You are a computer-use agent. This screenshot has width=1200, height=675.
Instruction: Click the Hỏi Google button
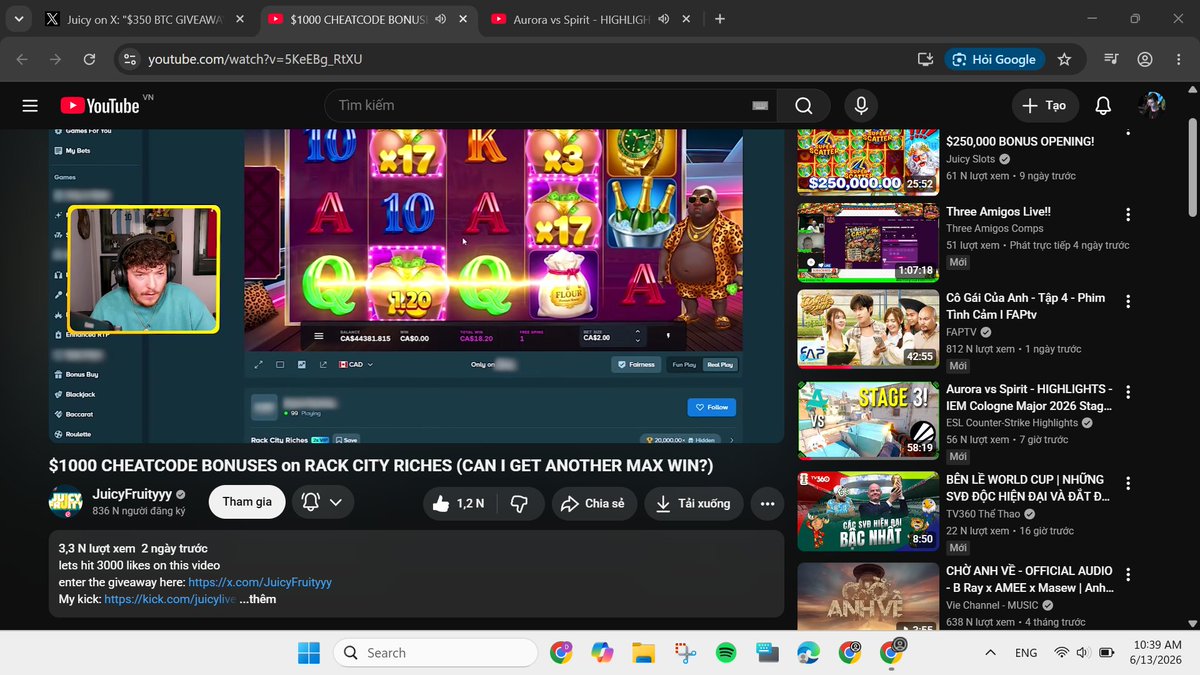pos(994,59)
